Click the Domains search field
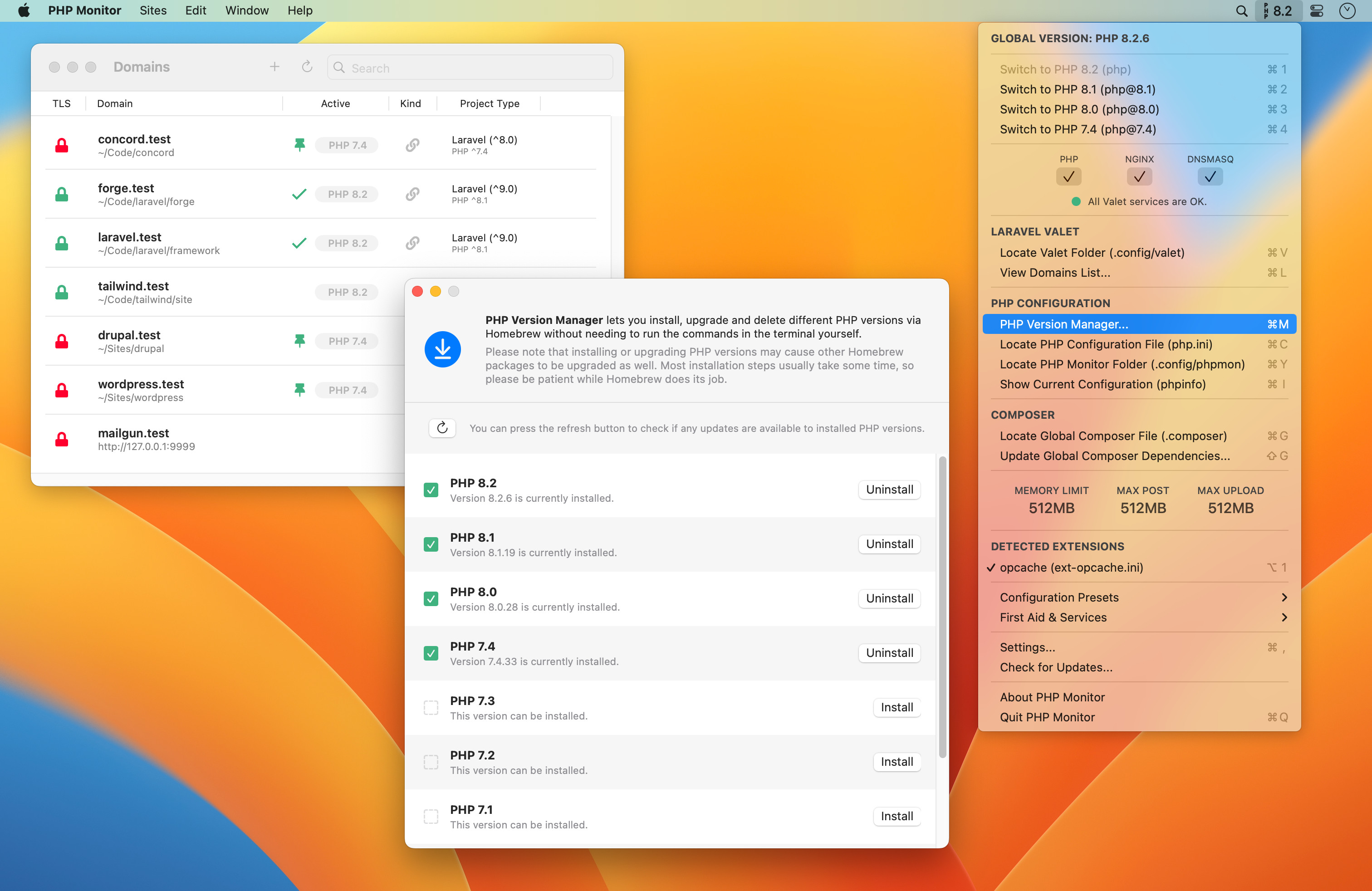The image size is (1372, 891). [469, 68]
